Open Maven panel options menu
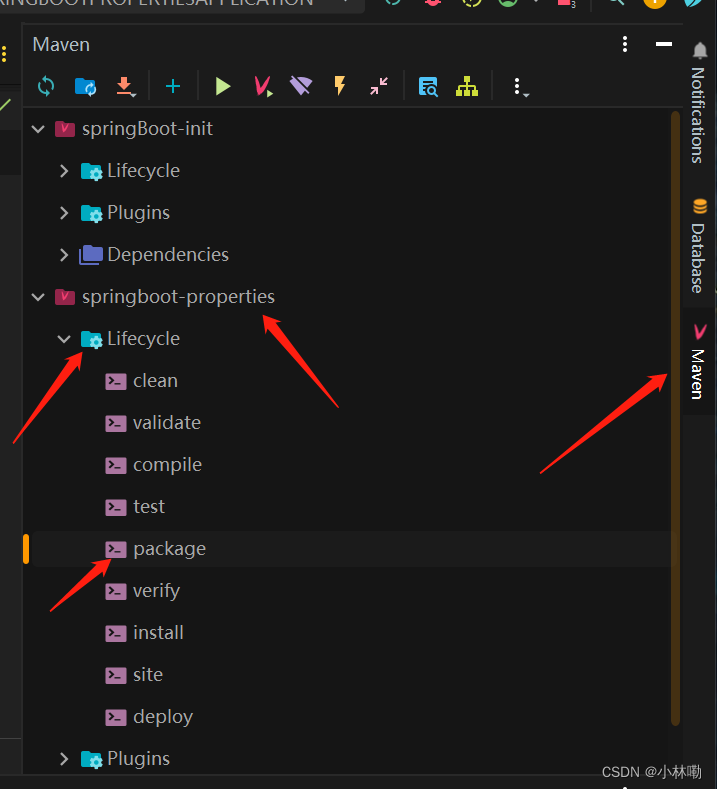Viewport: 717px width, 789px height. [625, 44]
